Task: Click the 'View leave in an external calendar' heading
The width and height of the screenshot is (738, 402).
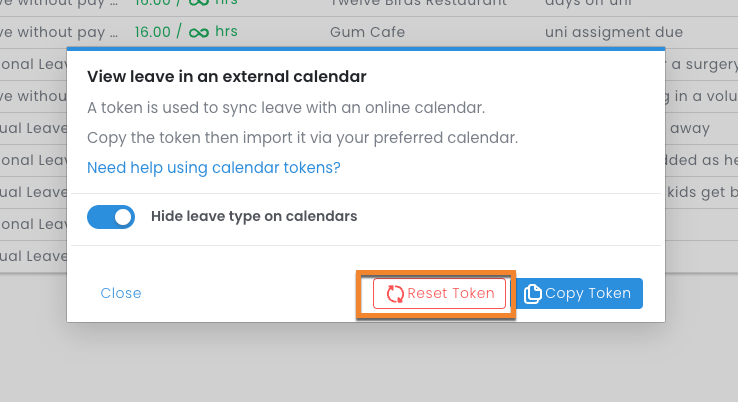Action: point(227,76)
